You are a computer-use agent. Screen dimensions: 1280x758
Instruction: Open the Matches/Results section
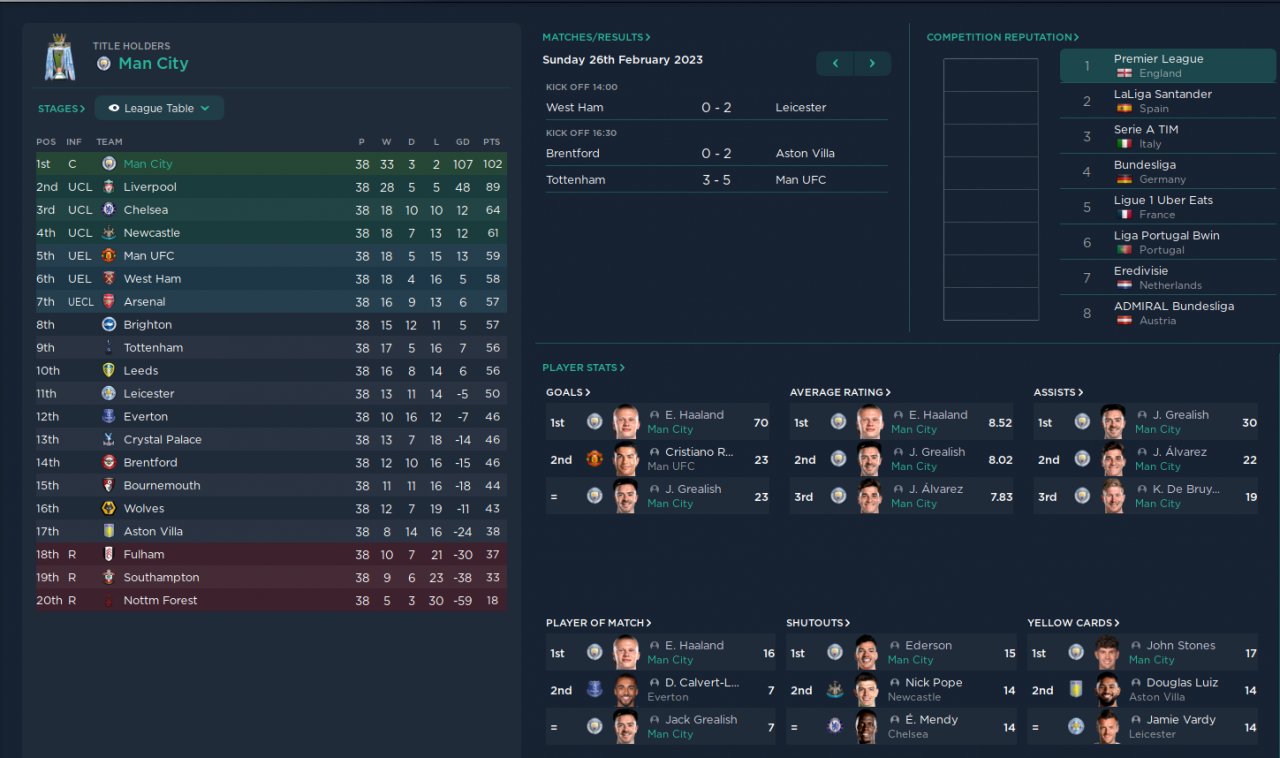596,37
